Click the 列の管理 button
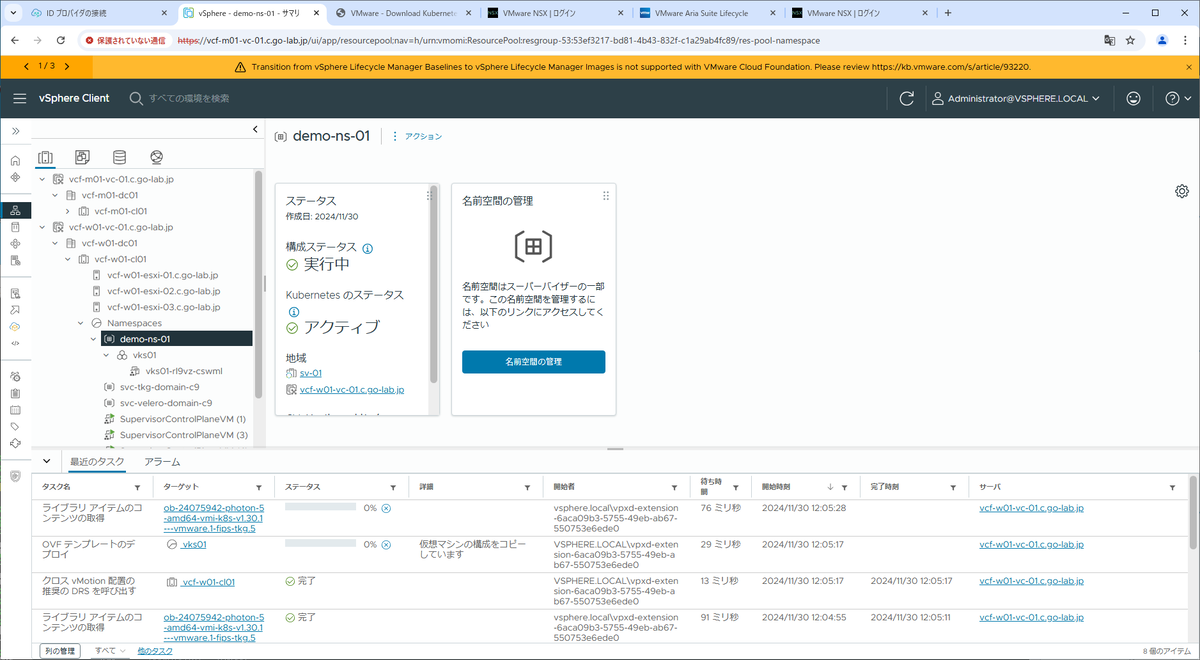Image resolution: width=1200 pixels, height=660 pixels. pos(58,651)
